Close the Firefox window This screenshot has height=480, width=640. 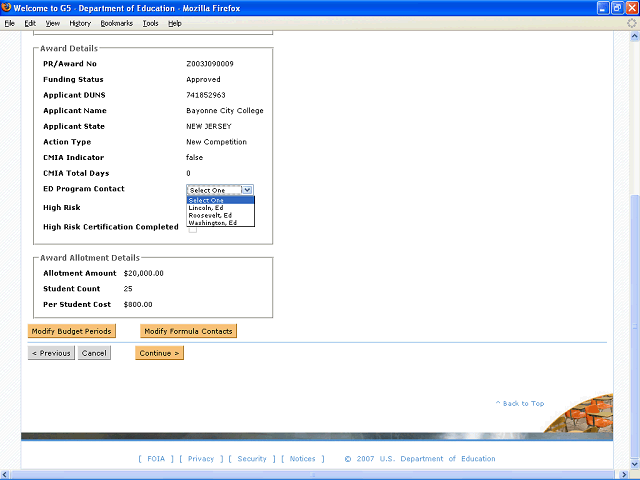pyautogui.click(x=632, y=8)
